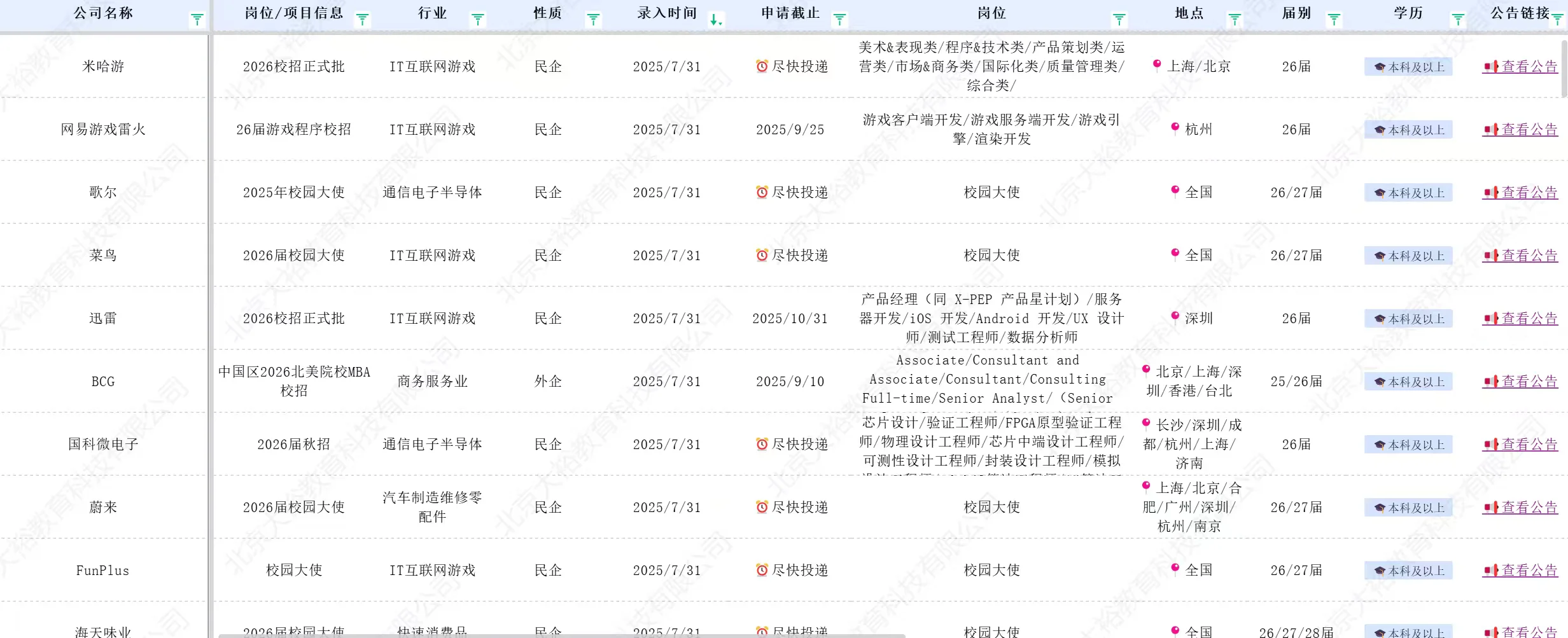Click the clock icon in 米哈游 row
Screen dimensions: 1568x638
click(x=762, y=66)
